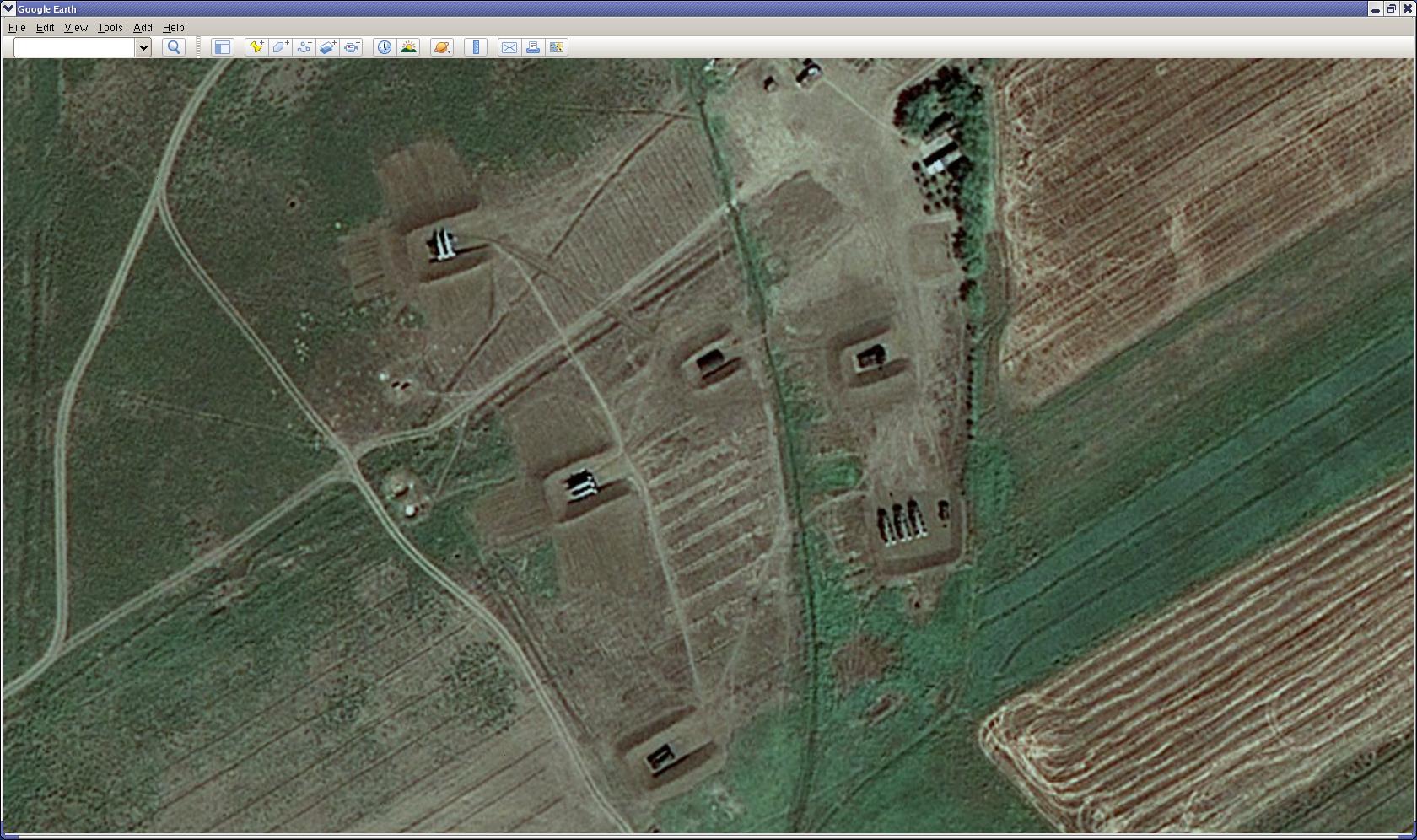Show historical imagery with clock icon

(x=384, y=47)
